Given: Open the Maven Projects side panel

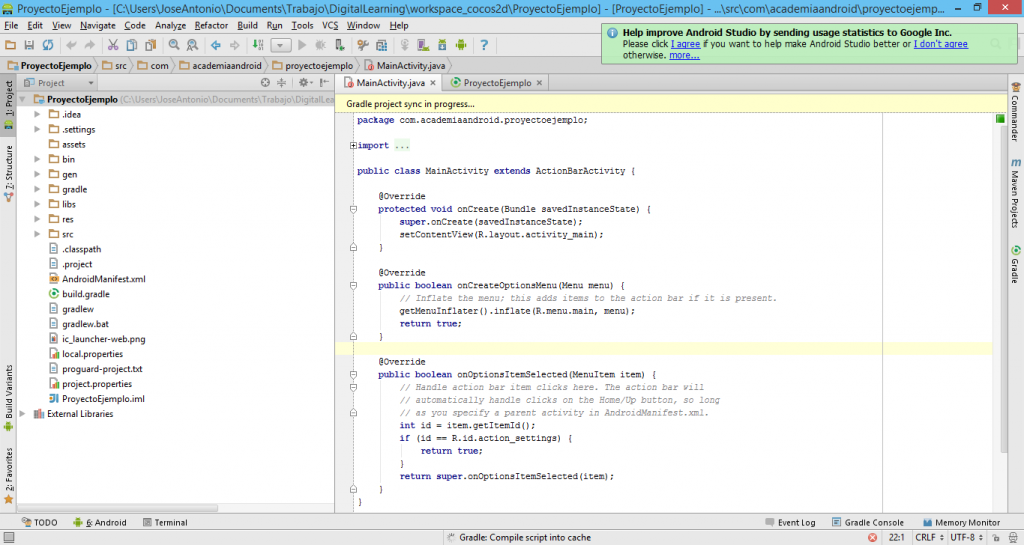Looking at the screenshot, I should tap(1016, 193).
